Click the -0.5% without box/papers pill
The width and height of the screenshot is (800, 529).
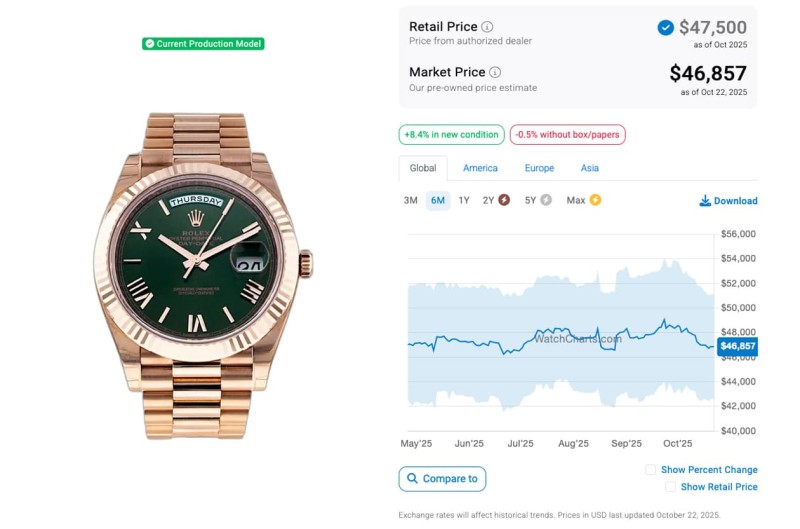click(x=568, y=135)
